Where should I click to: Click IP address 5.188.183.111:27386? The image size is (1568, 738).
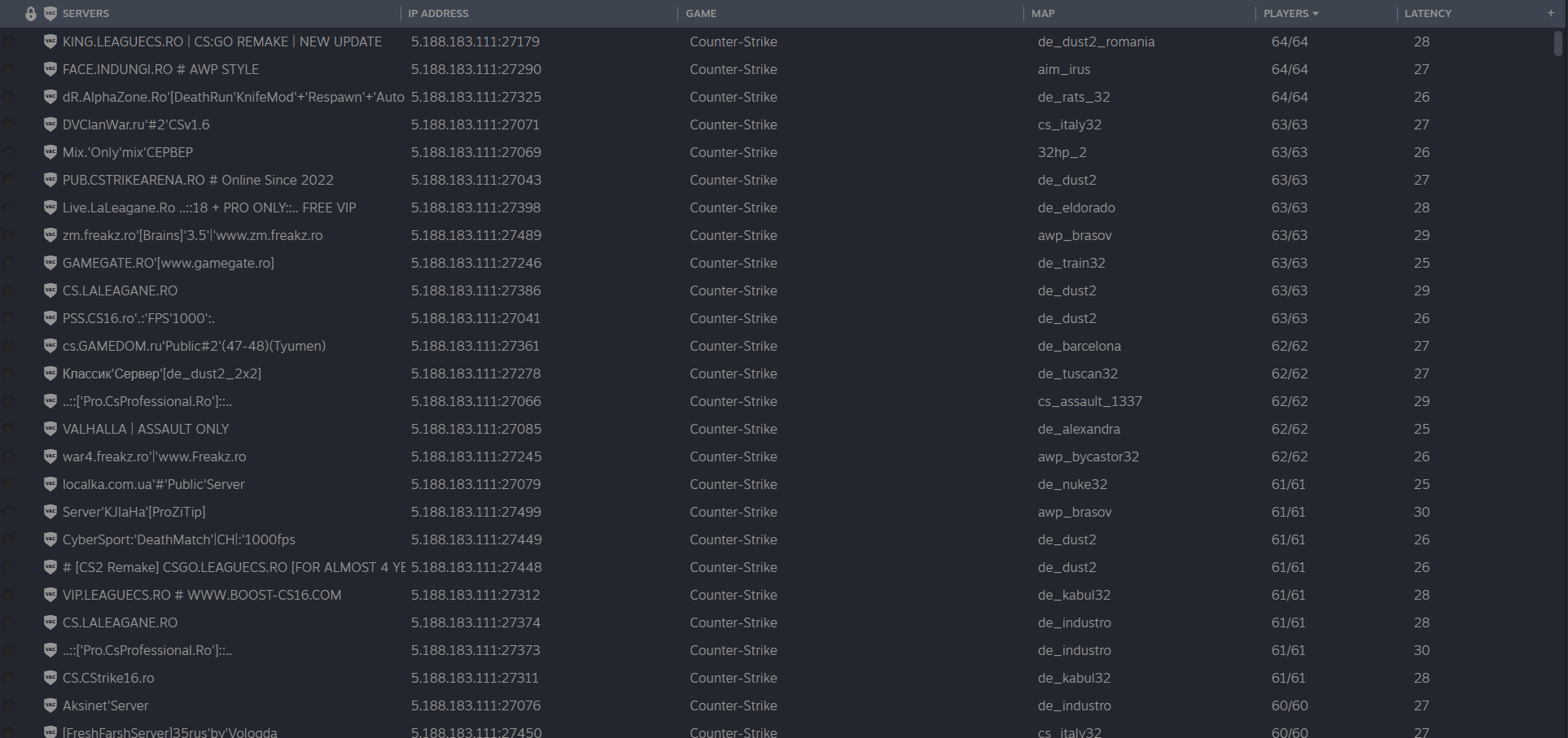pyautogui.click(x=476, y=290)
